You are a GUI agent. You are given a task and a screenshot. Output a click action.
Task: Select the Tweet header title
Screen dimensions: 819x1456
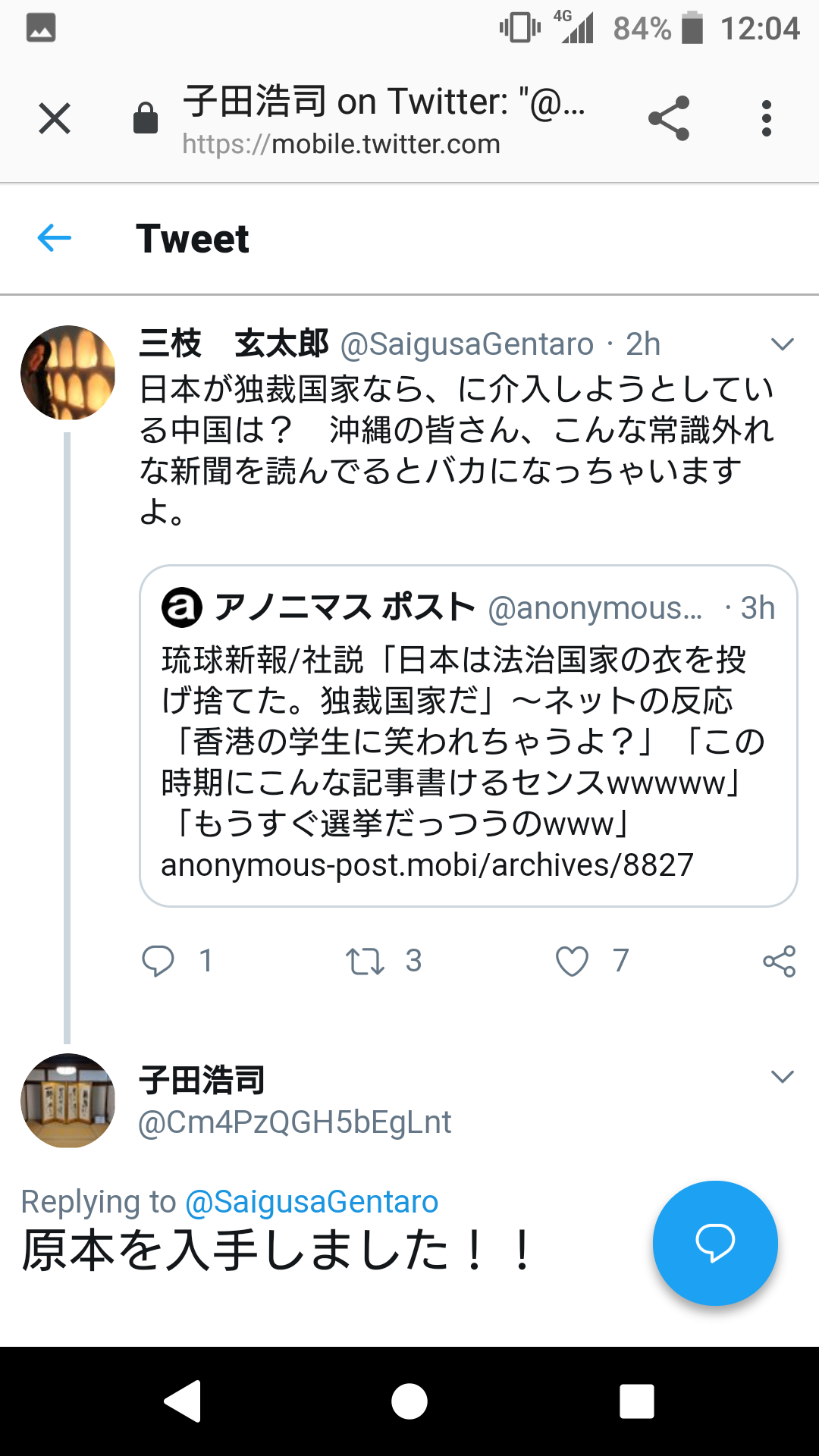click(192, 238)
